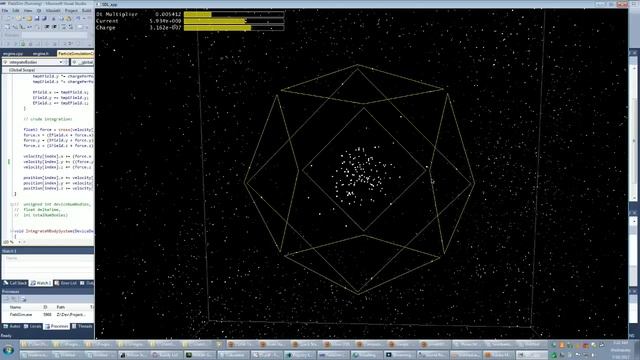Screen dimensions: 640x360
Task: Open the Edit menu in Visual Studio
Action: [16, 11]
